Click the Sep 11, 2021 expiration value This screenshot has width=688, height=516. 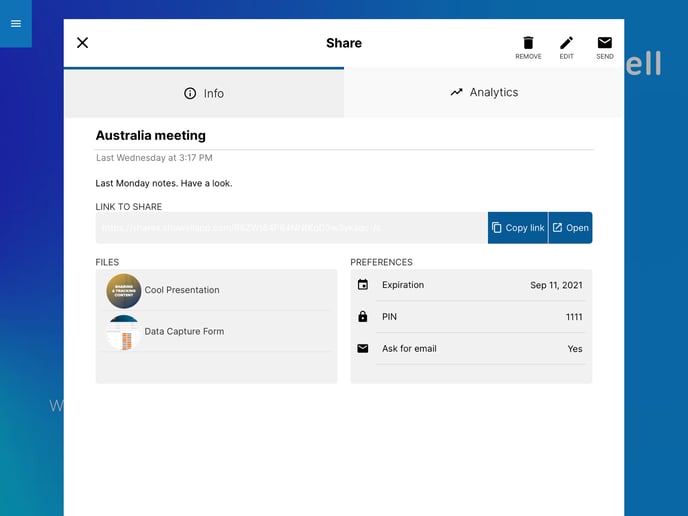click(556, 285)
